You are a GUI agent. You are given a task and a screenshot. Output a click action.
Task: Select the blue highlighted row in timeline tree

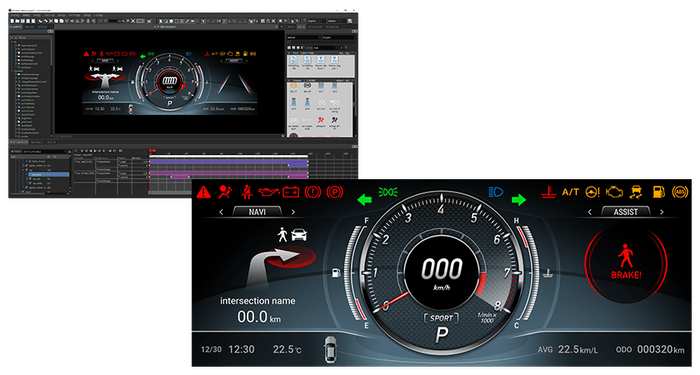pos(49,175)
